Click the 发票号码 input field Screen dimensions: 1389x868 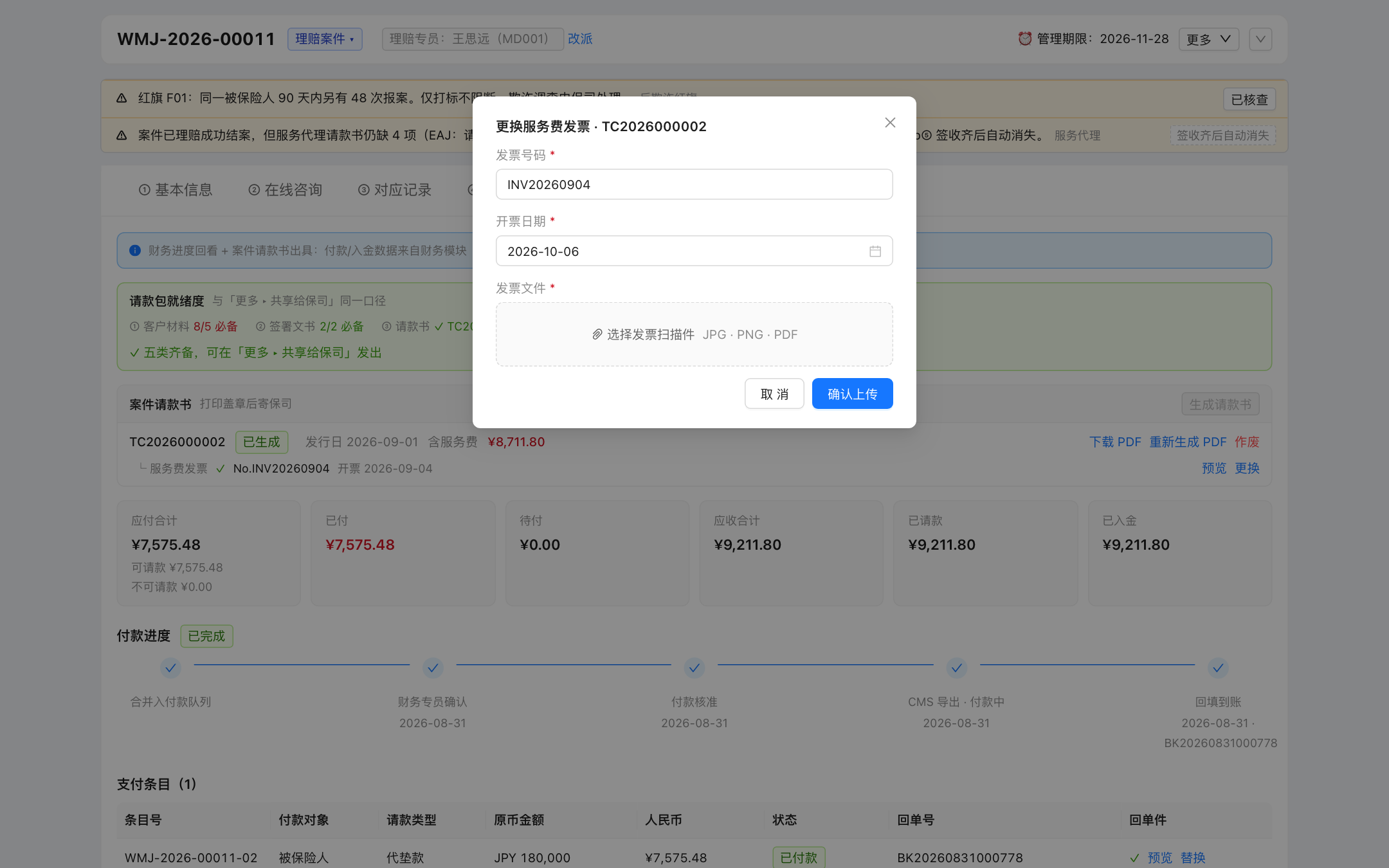[x=694, y=185]
